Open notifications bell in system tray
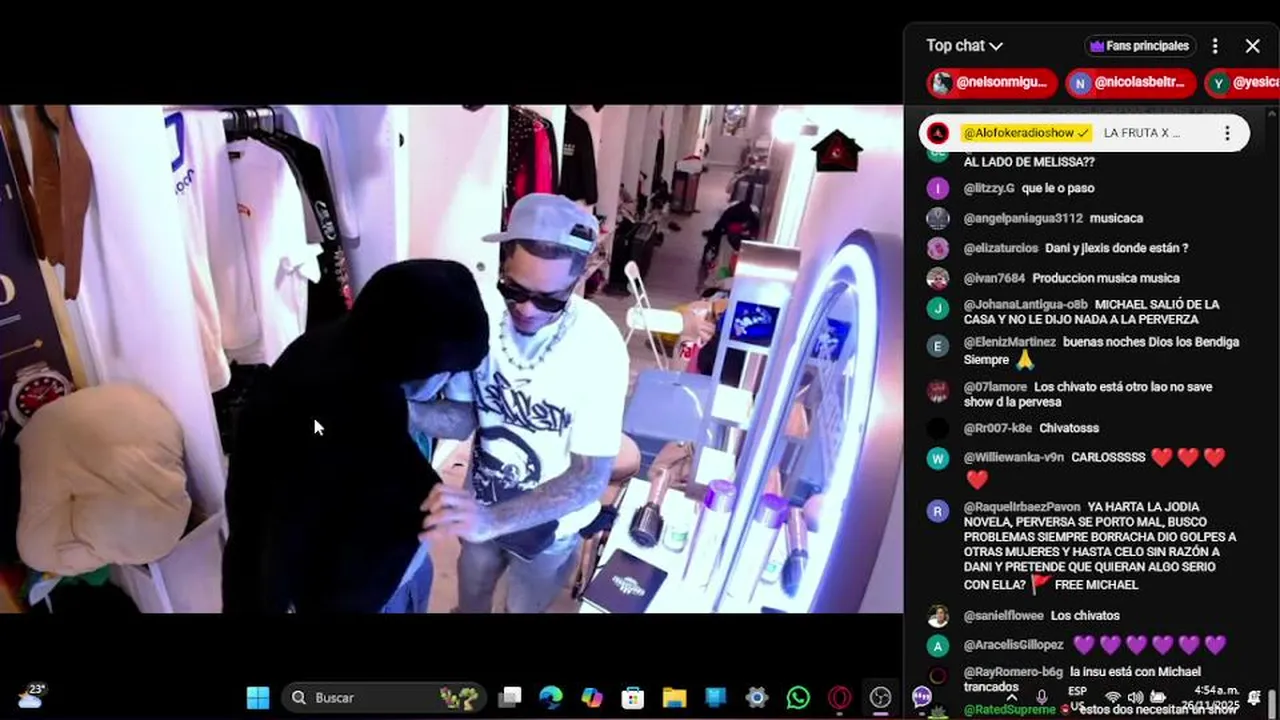Viewport: 1280px width, 720px height. (x=1254, y=697)
